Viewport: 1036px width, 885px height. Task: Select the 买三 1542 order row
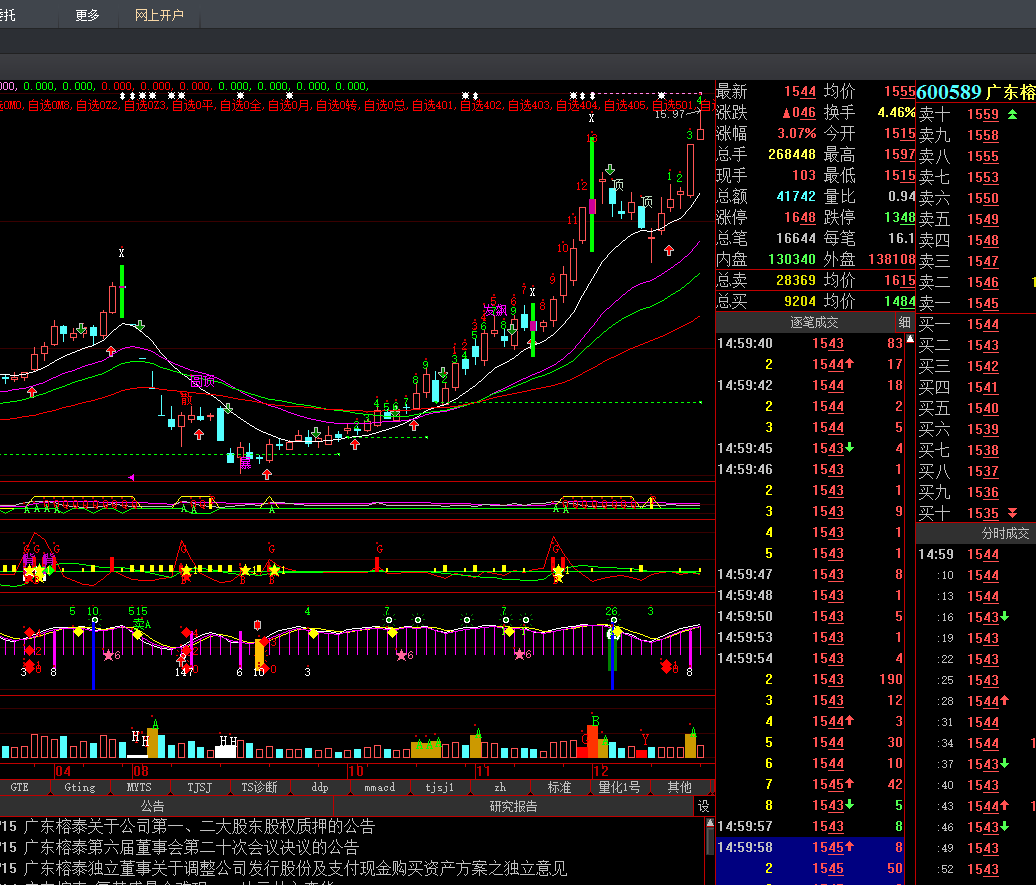coord(976,366)
